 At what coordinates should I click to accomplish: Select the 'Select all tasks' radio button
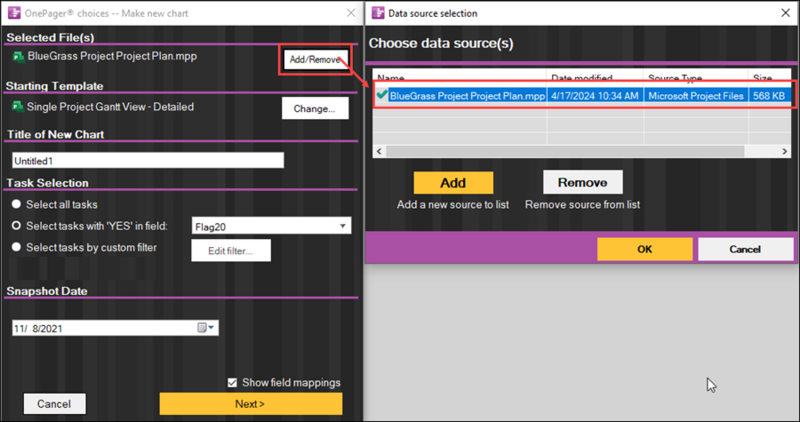[16, 204]
